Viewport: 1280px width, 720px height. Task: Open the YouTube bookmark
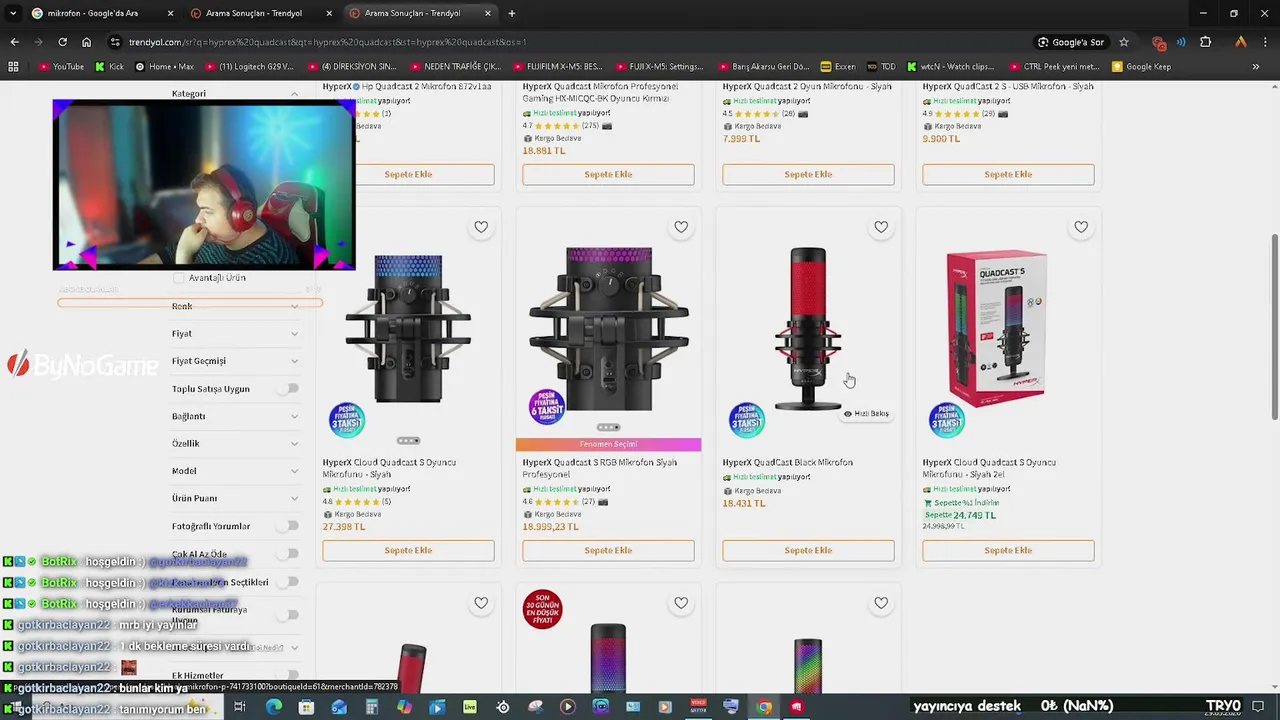(60, 67)
